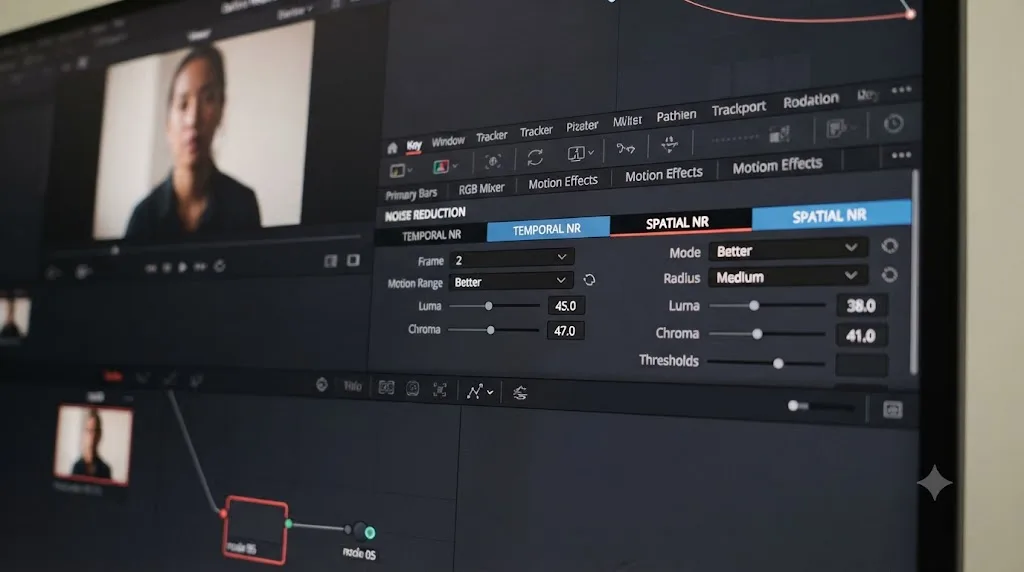
Task: Open the Primary Bars tab
Action: point(411,194)
